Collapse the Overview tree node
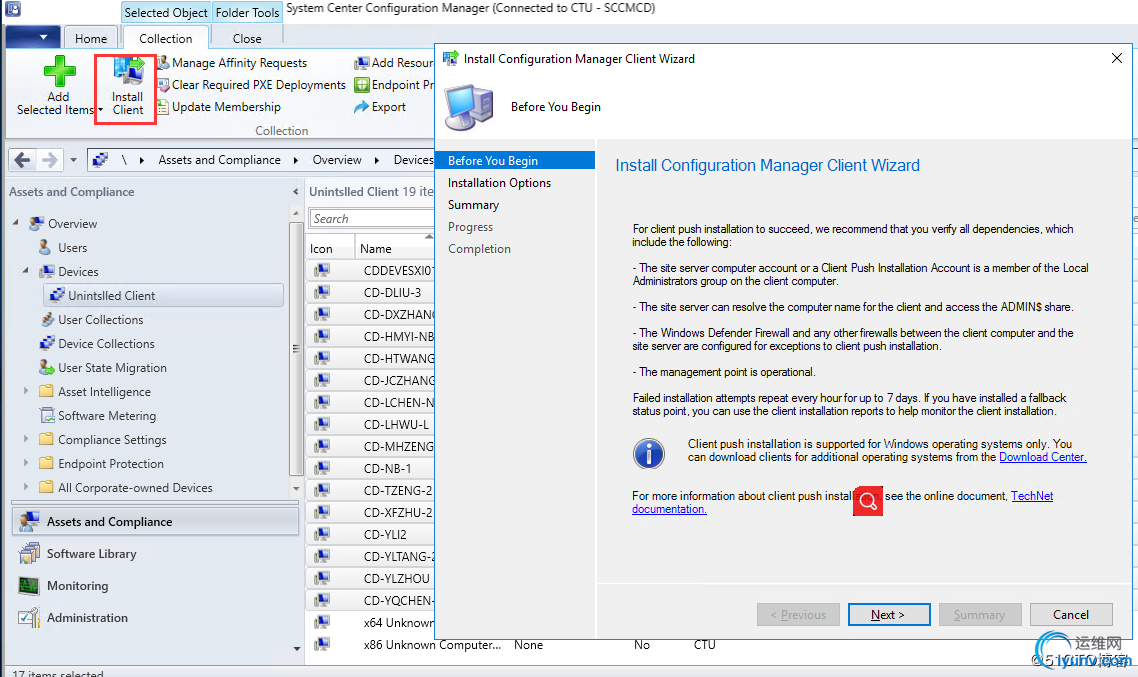This screenshot has height=677, width=1138. (x=16, y=223)
